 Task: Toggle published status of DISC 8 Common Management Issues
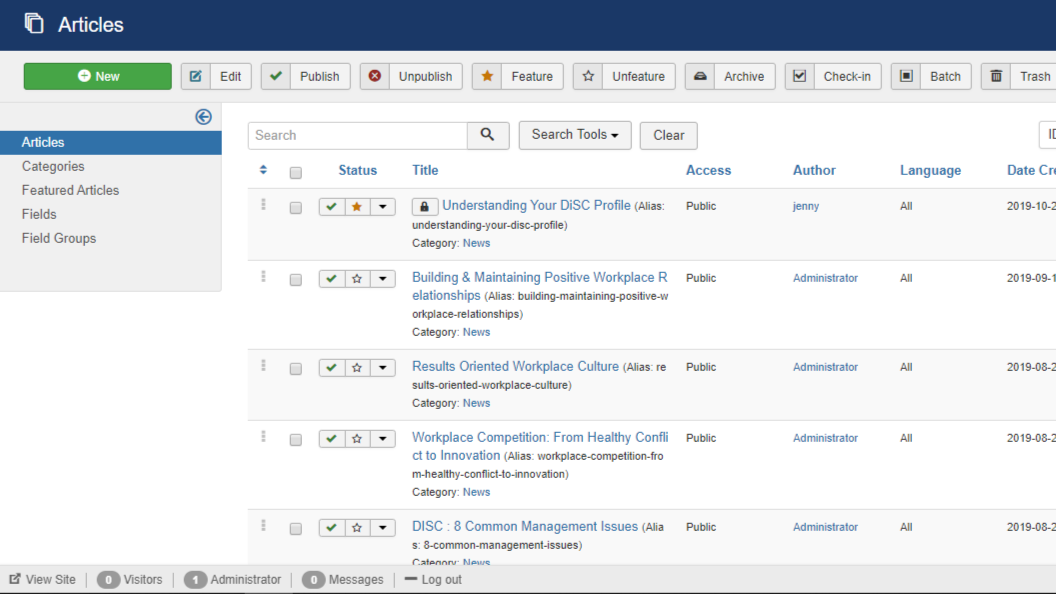pos(331,528)
